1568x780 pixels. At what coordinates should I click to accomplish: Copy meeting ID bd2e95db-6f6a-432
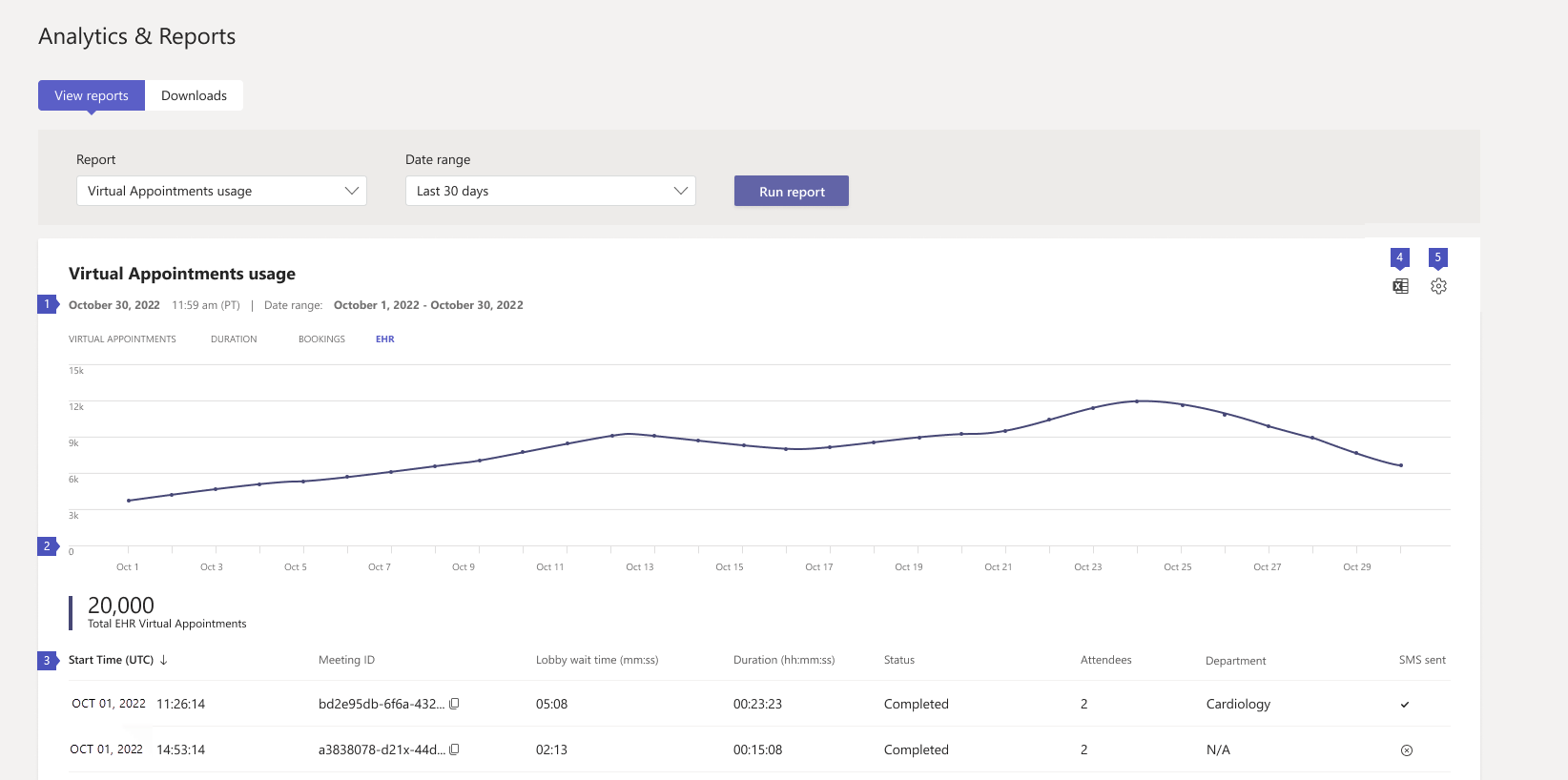pos(455,704)
